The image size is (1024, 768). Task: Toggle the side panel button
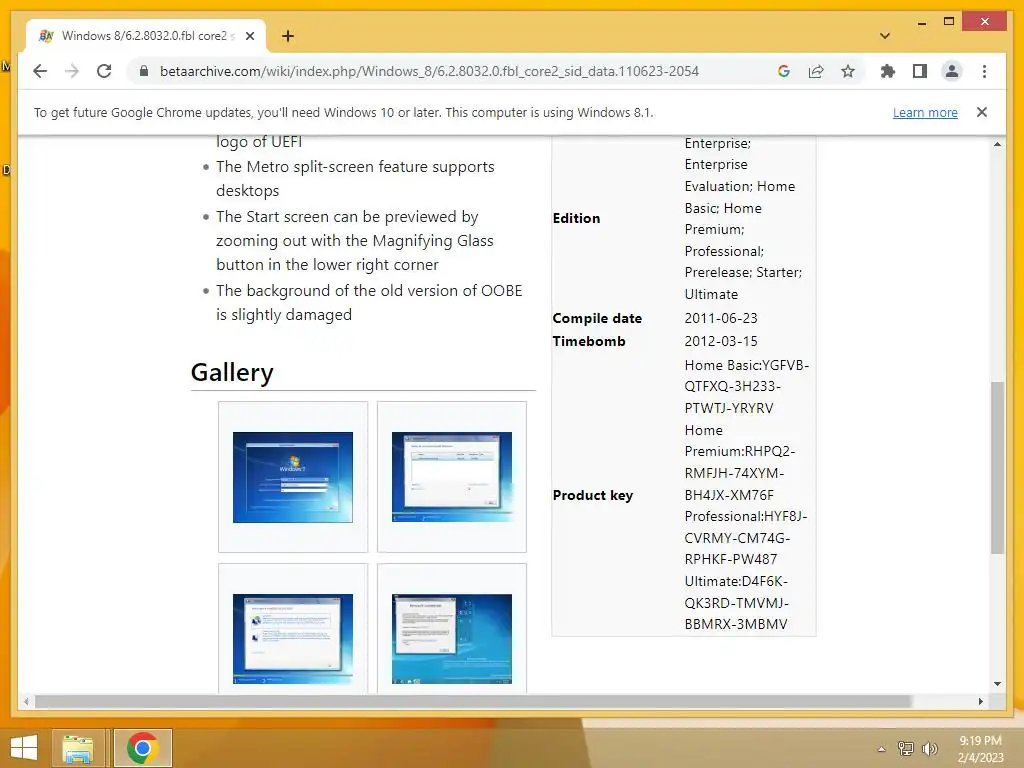point(920,71)
